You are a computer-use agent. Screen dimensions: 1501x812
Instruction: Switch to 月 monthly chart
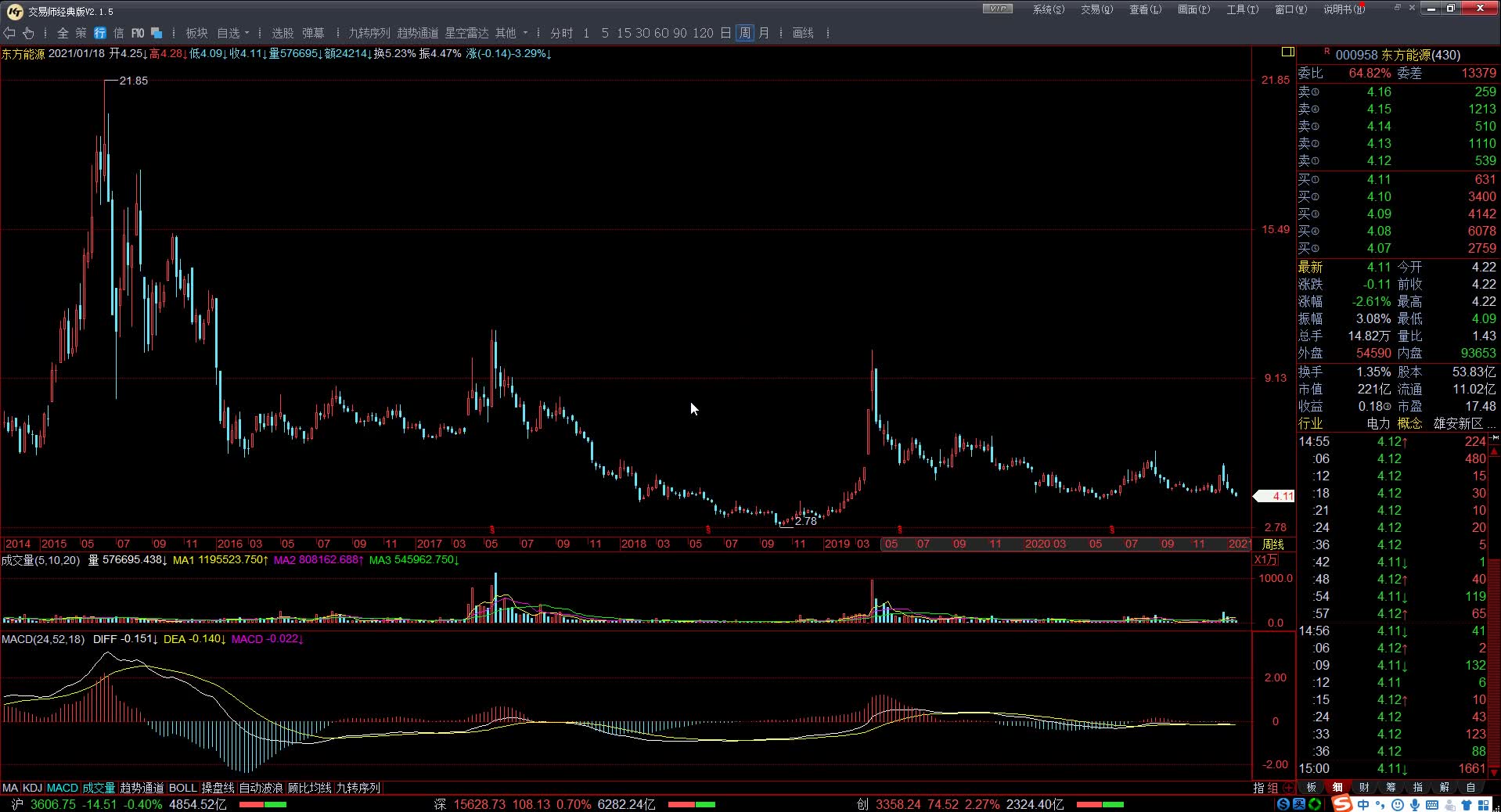(764, 33)
